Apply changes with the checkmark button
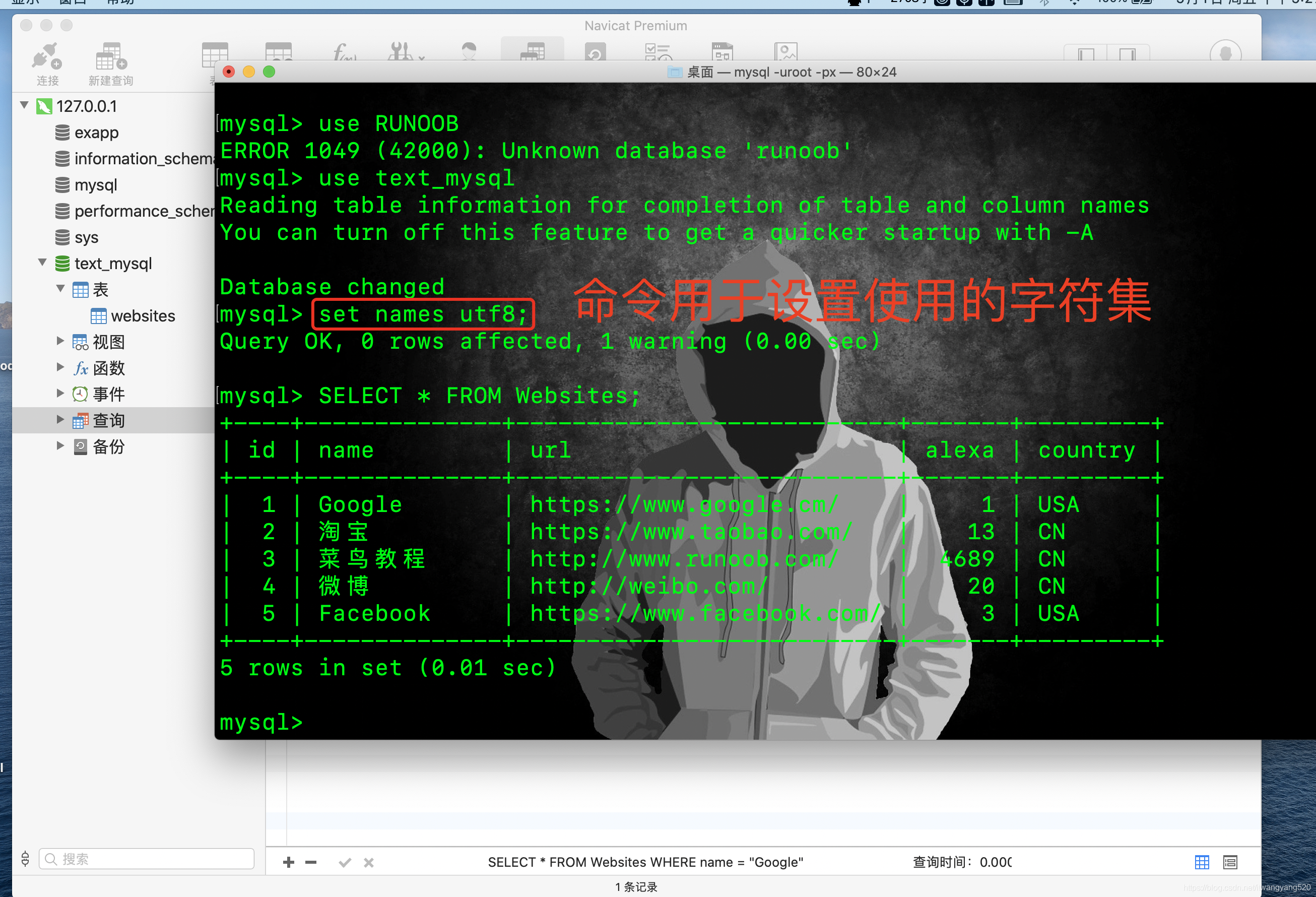The height and width of the screenshot is (897, 1316). pyautogui.click(x=345, y=862)
